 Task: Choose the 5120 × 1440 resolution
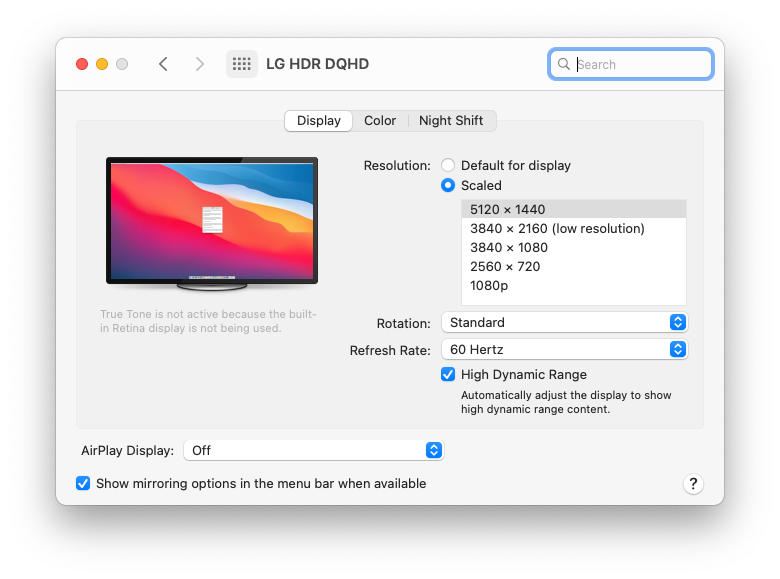(574, 209)
